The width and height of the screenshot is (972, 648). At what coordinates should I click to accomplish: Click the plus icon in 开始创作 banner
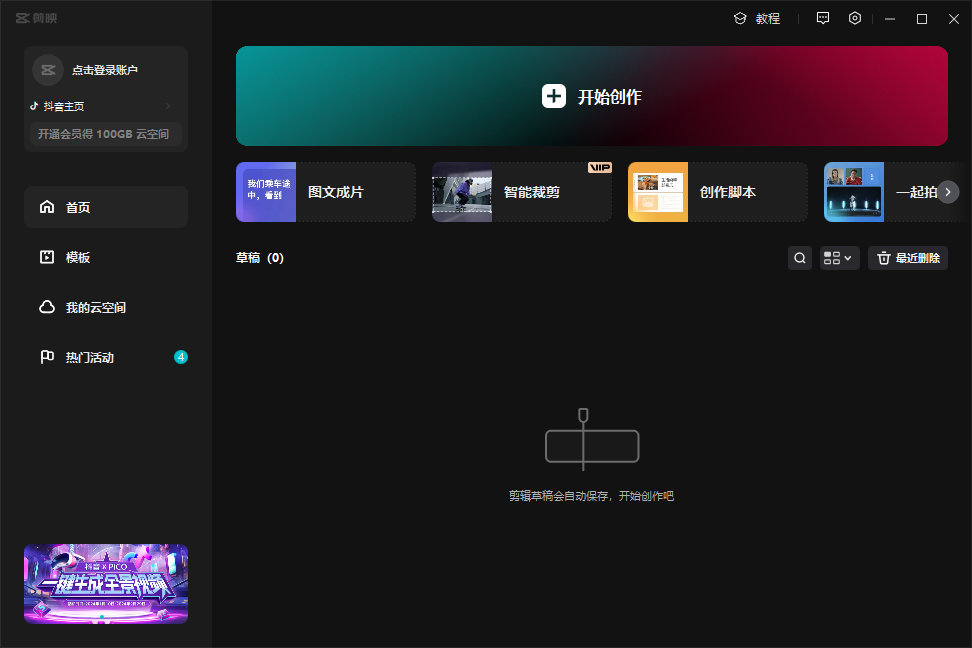(554, 96)
